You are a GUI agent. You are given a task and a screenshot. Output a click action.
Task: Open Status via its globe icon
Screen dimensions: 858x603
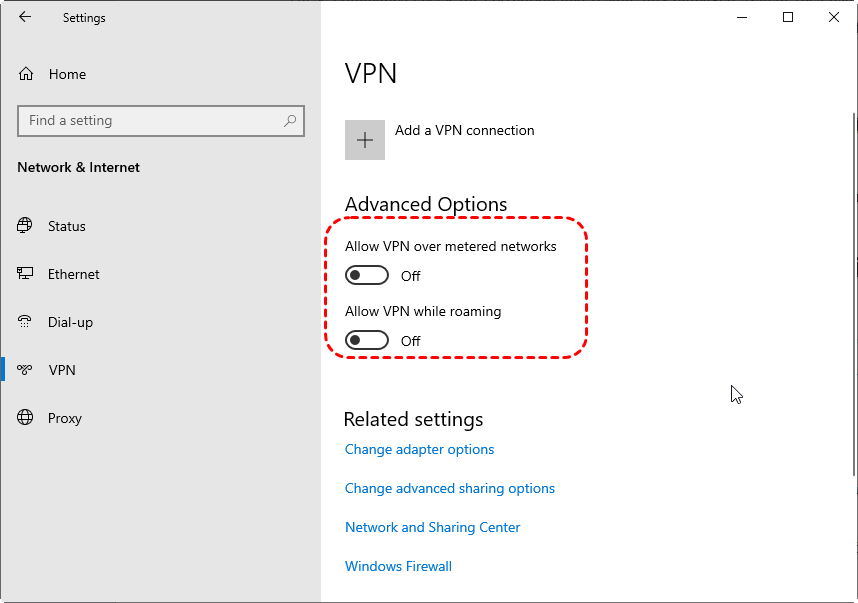[x=26, y=226]
